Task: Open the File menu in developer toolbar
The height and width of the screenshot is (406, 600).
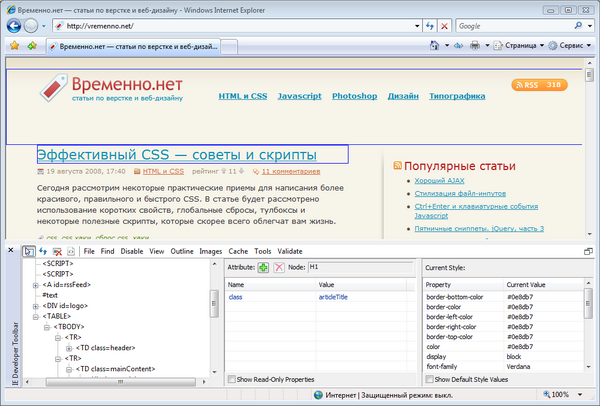Action: tap(89, 251)
